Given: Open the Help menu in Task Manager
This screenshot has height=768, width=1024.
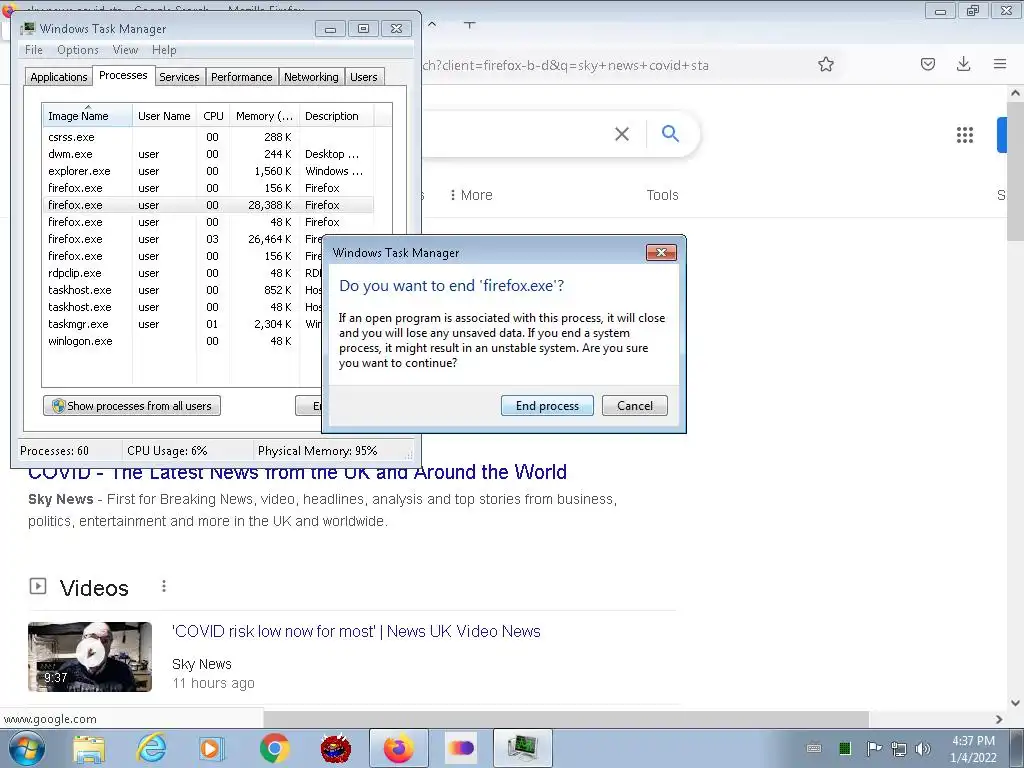Looking at the screenshot, I should tap(165, 50).
